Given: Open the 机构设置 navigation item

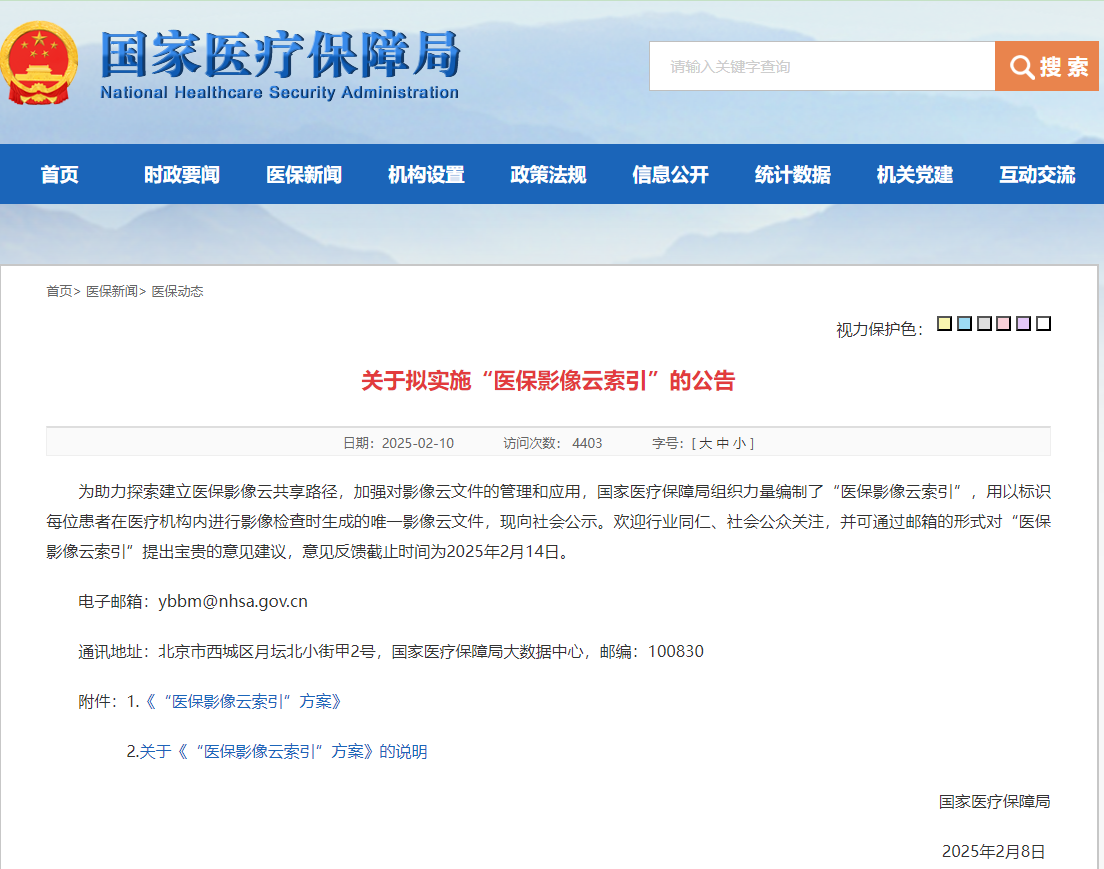Looking at the screenshot, I should (x=426, y=175).
